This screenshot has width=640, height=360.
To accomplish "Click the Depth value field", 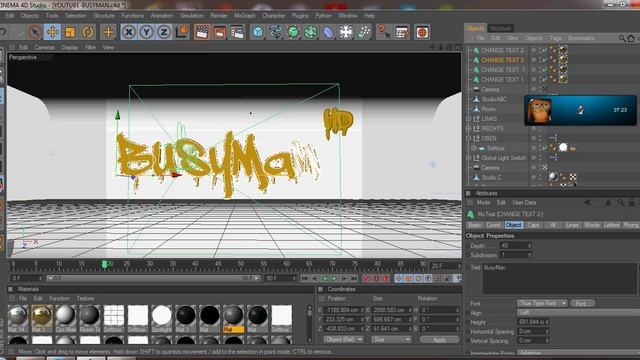I will click(516, 246).
